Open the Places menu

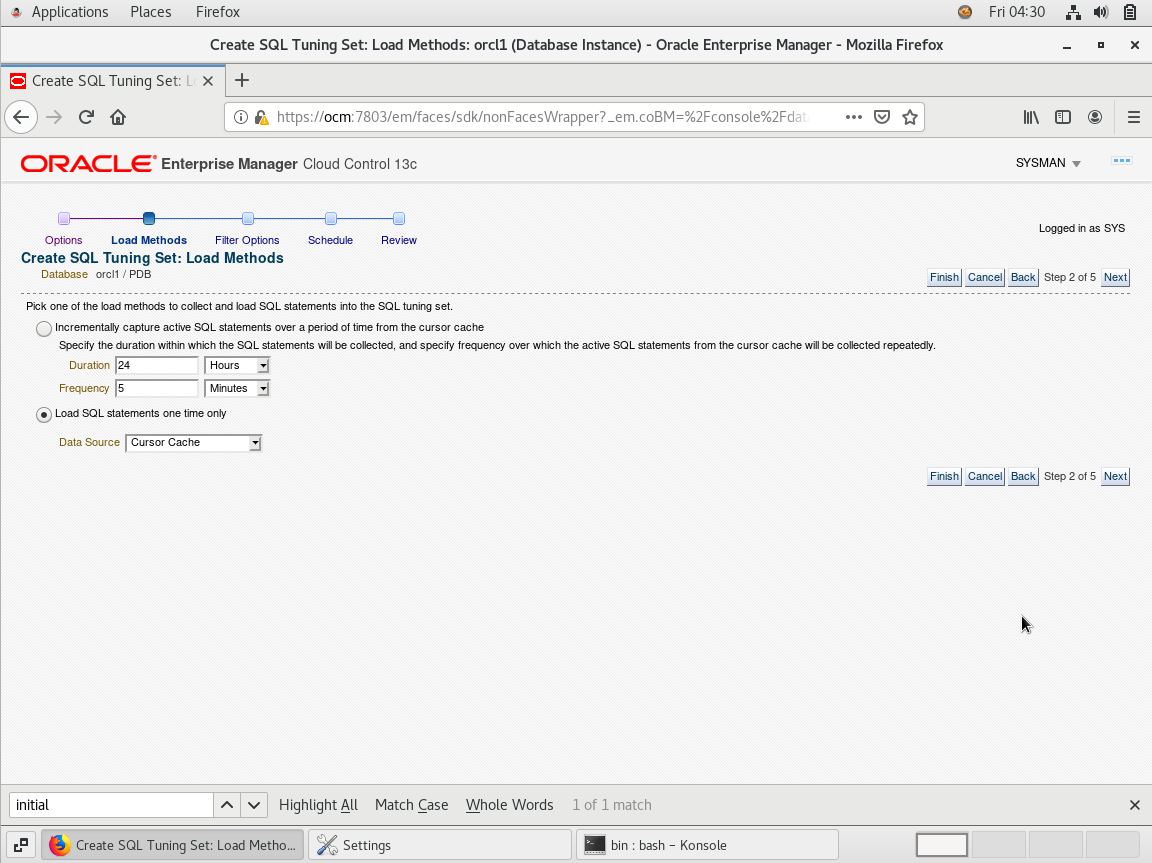pyautogui.click(x=151, y=12)
